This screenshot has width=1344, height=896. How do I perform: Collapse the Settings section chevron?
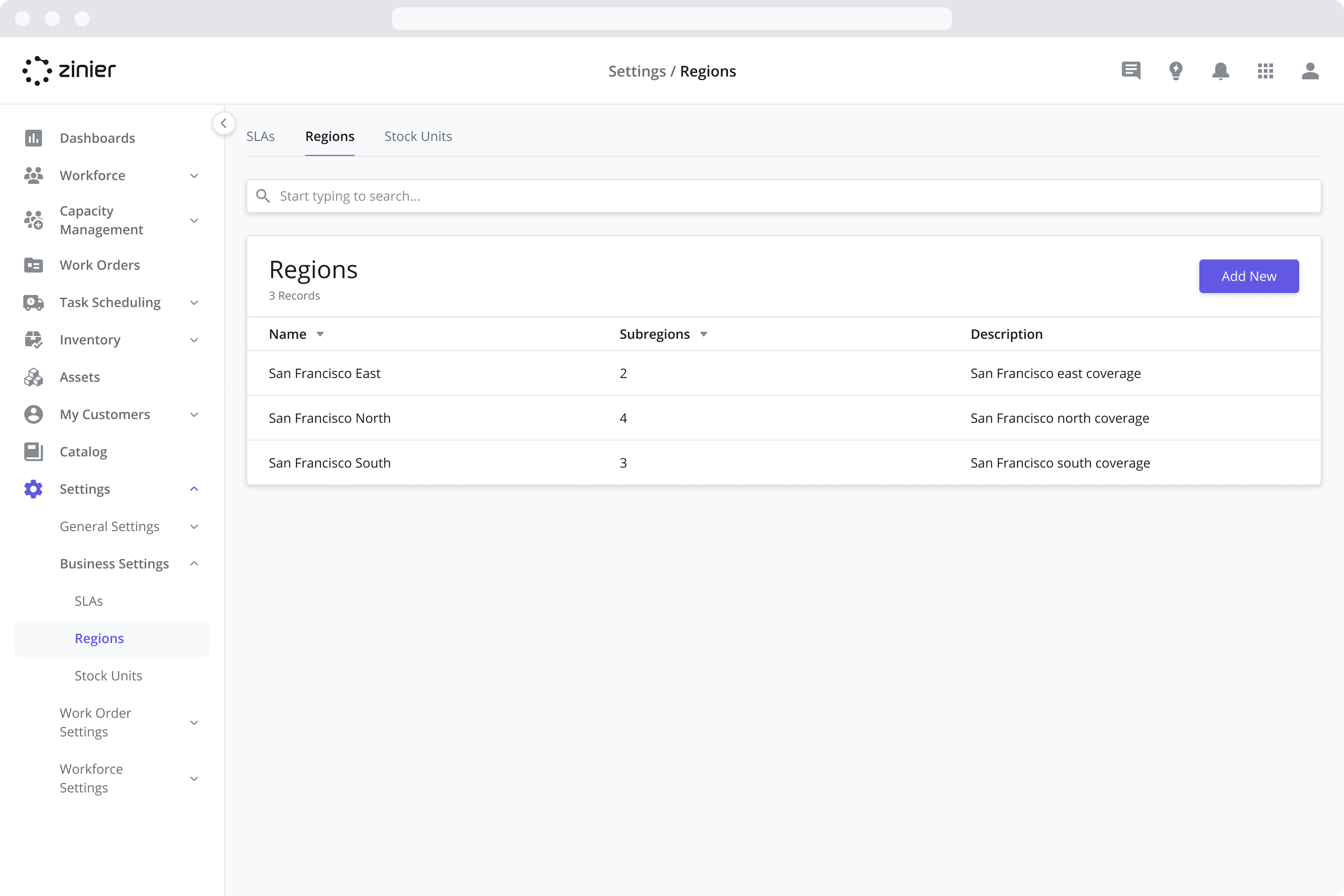(x=194, y=489)
